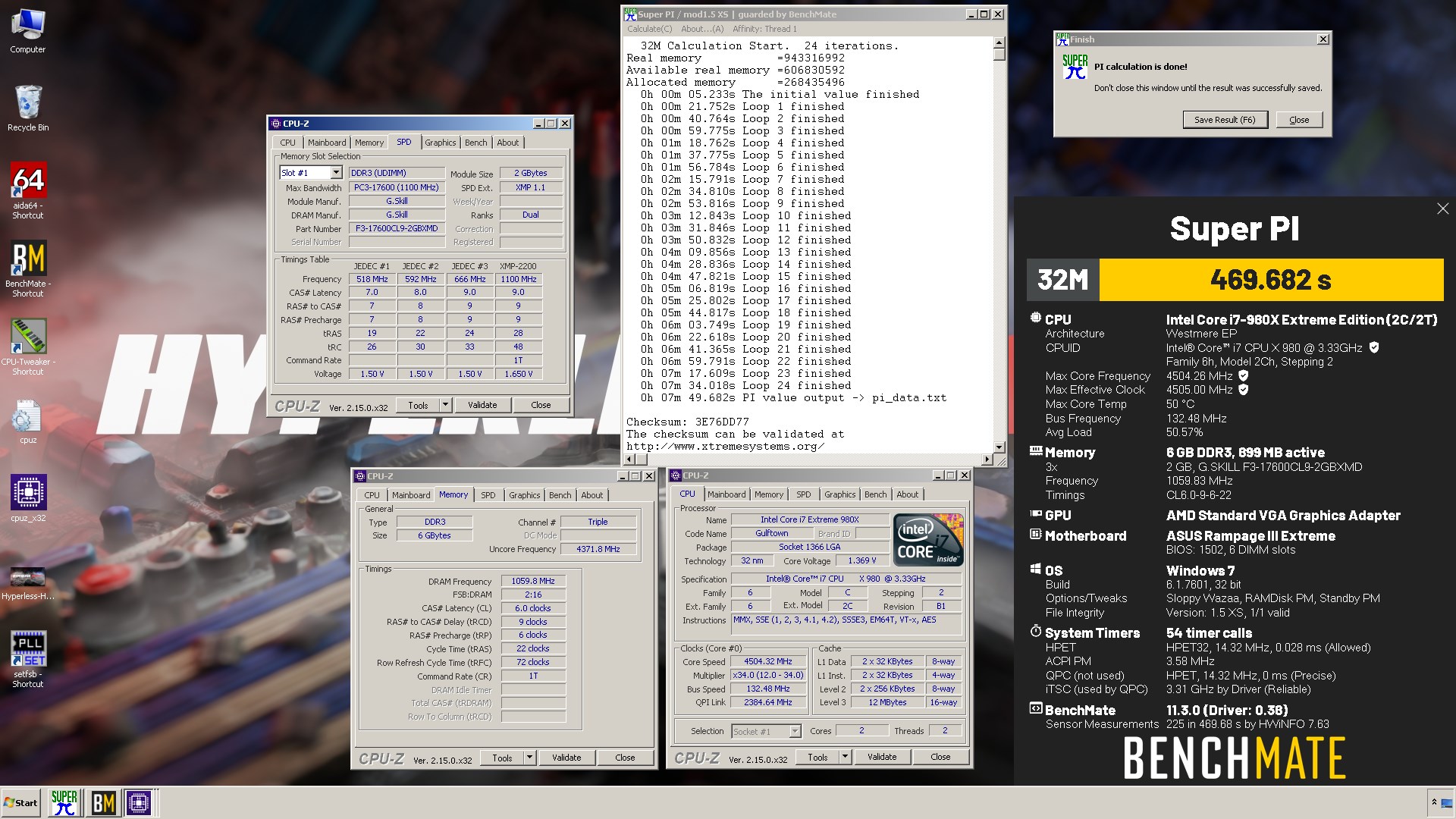Open the CPU-Tweaker shortcut icon
Viewport: 1456px width, 819px height.
click(x=28, y=347)
